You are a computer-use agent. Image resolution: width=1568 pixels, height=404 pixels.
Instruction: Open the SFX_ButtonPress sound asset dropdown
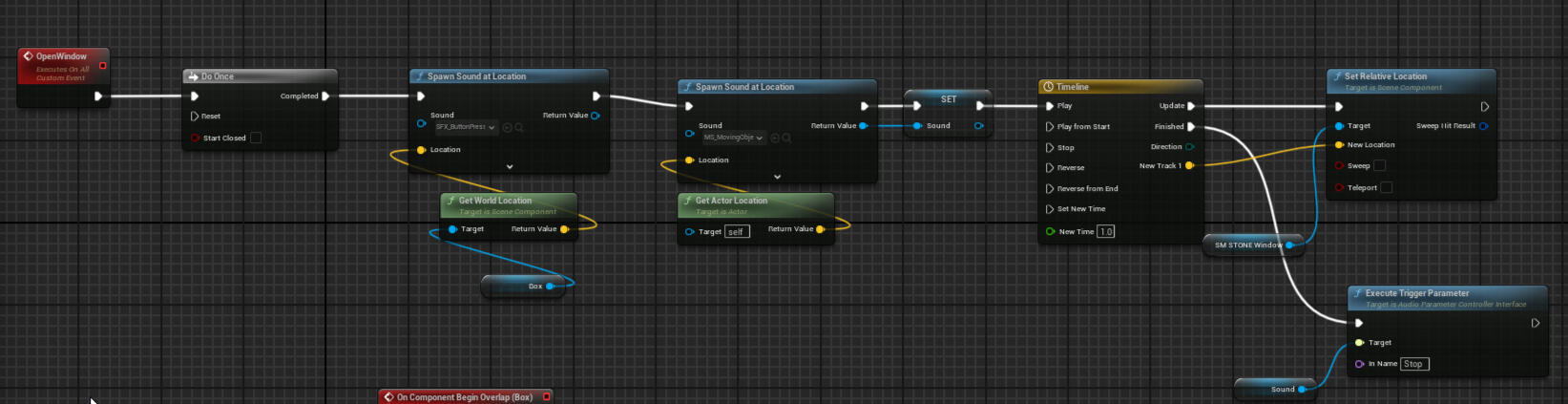467,127
